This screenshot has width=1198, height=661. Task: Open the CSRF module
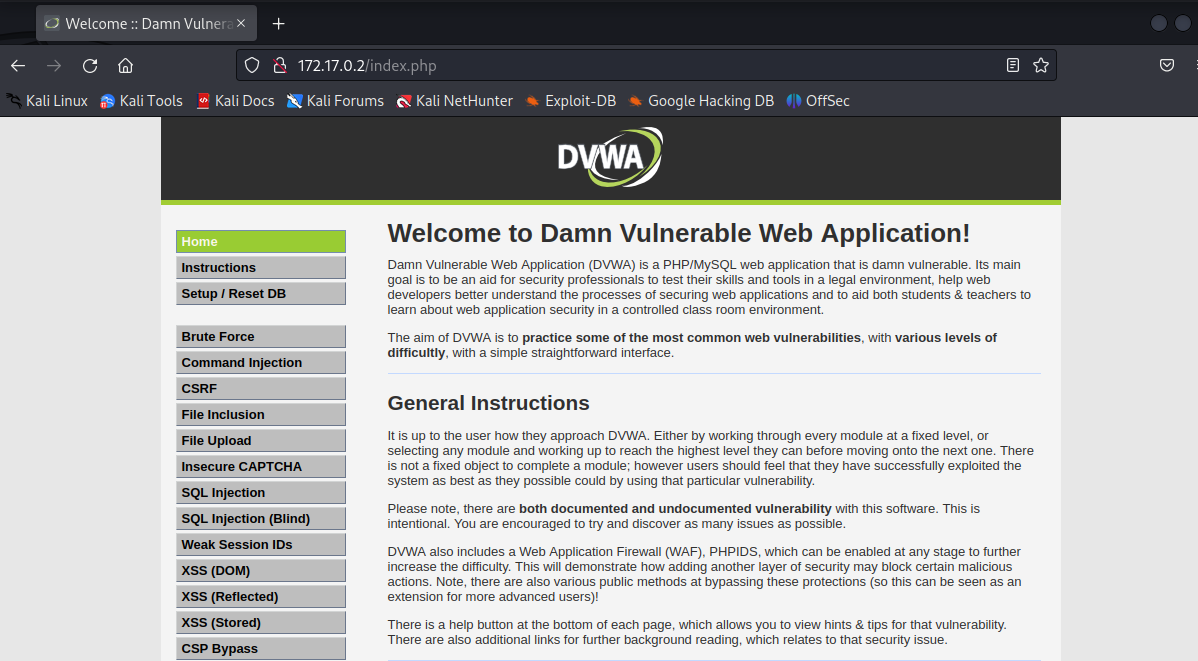(x=261, y=388)
